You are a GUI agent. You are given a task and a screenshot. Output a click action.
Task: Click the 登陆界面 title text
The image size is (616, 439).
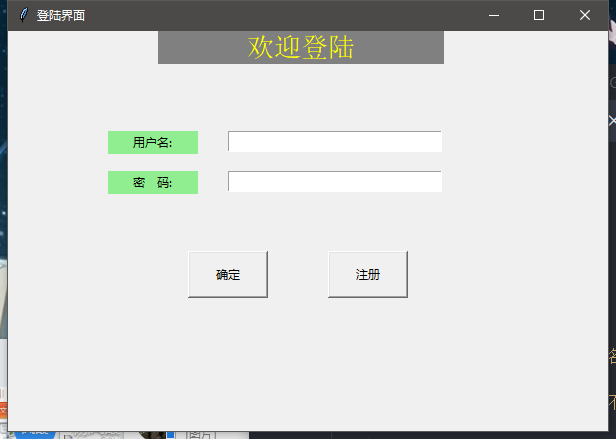61,15
